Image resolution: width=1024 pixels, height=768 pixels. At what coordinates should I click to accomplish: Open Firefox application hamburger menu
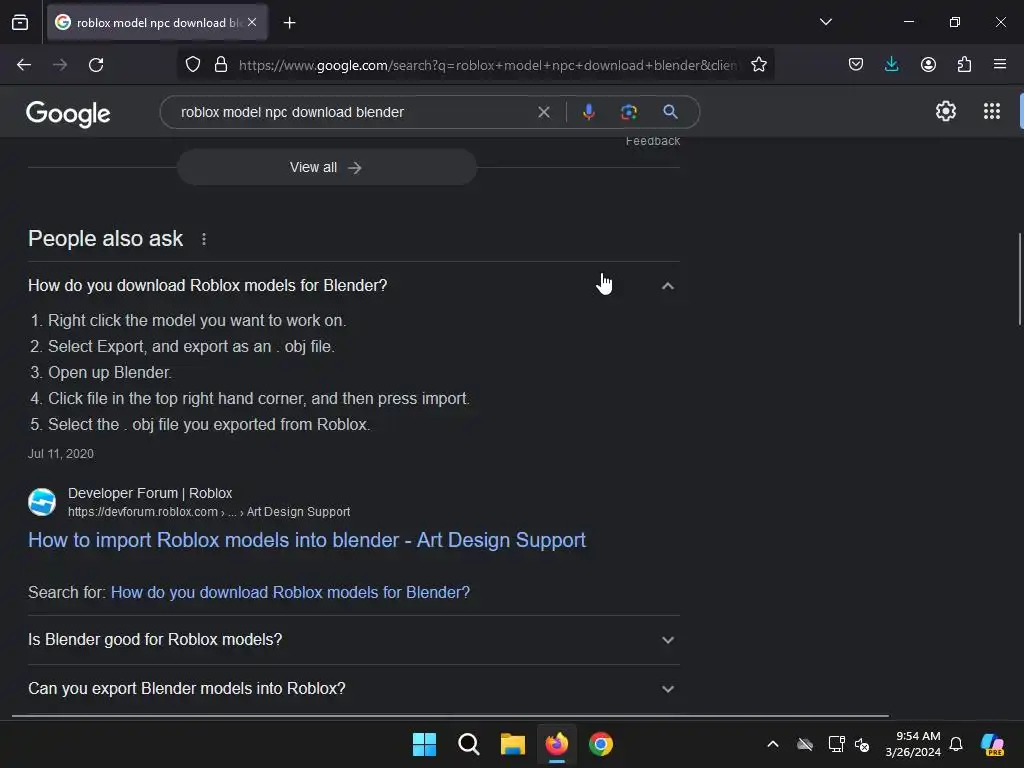(1000, 65)
